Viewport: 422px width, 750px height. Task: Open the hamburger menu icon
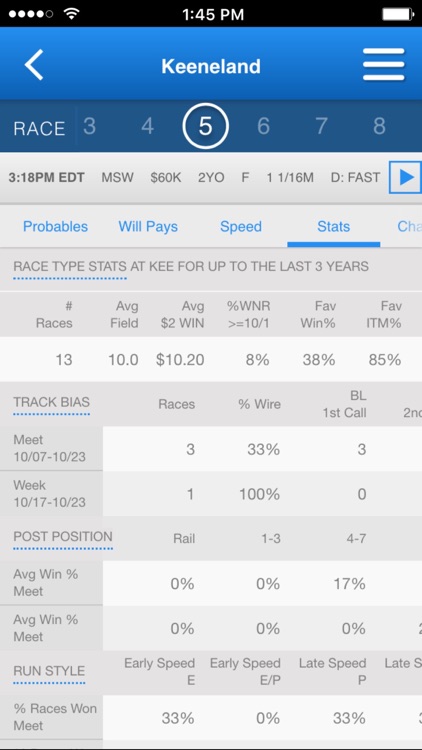(384, 65)
